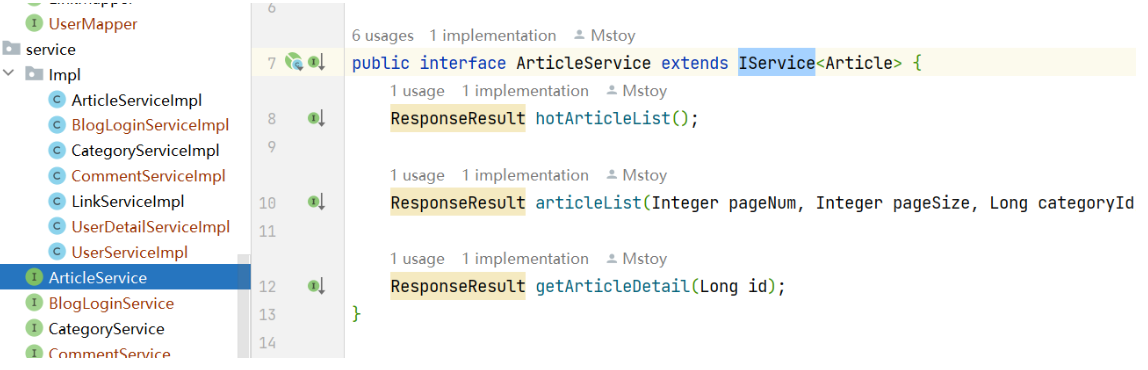Click '1 usage' hint above hotArticleList
Screen dimensions: 1148x370
[x=417, y=91]
